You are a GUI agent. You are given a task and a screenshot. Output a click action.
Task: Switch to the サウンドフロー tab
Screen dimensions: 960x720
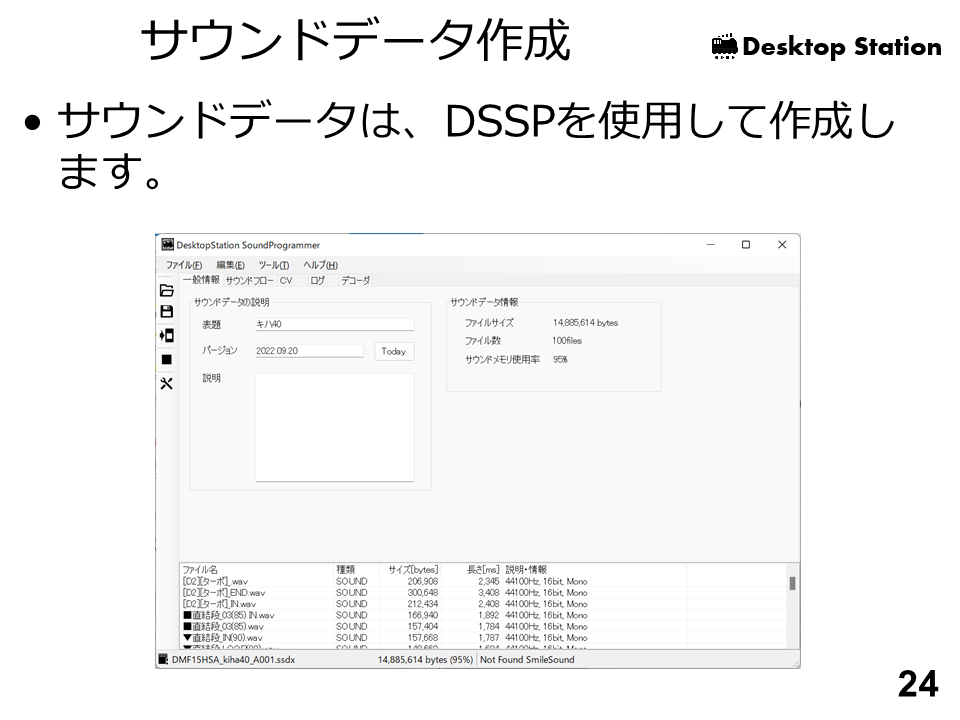[249, 281]
